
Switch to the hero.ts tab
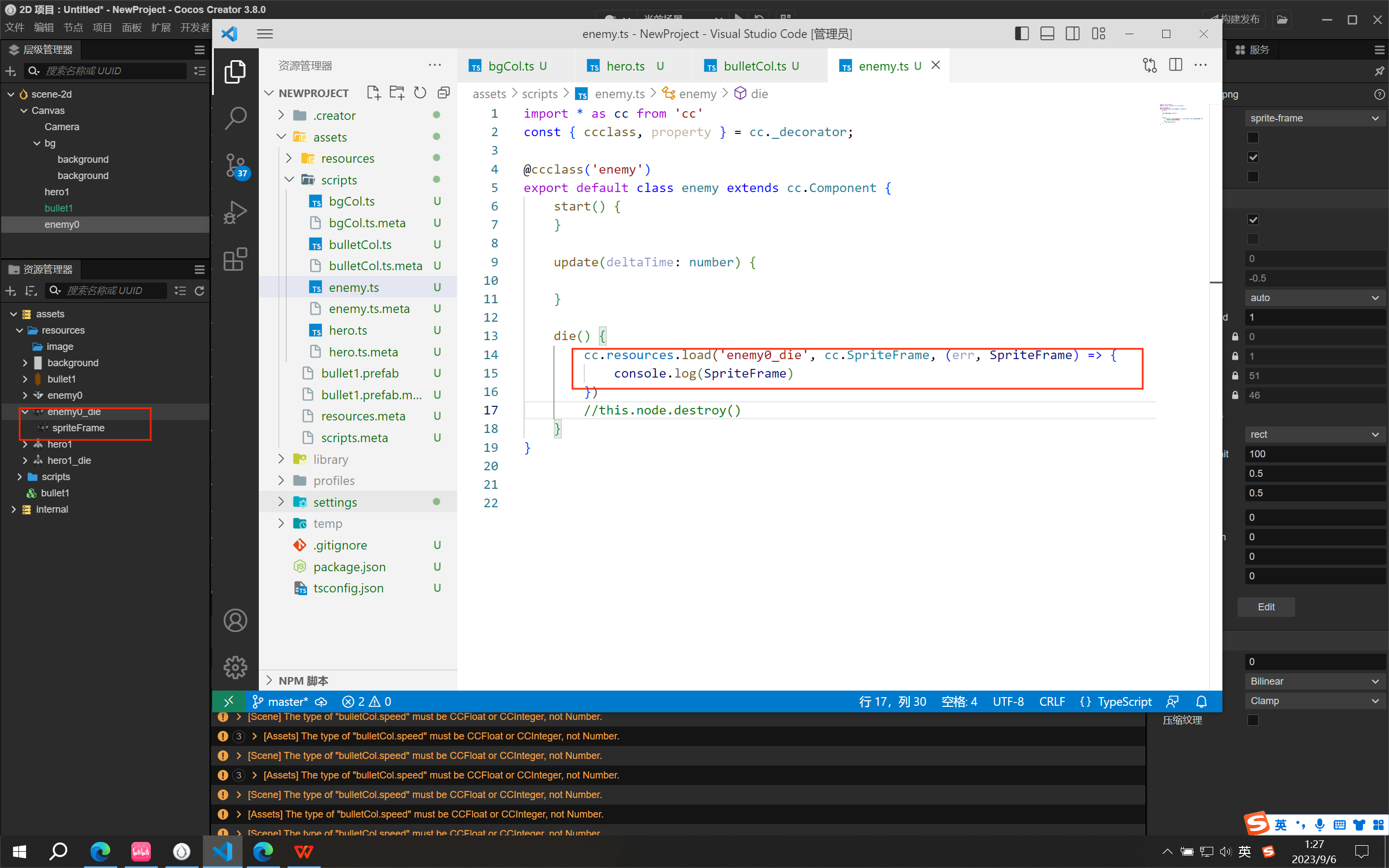click(x=625, y=66)
